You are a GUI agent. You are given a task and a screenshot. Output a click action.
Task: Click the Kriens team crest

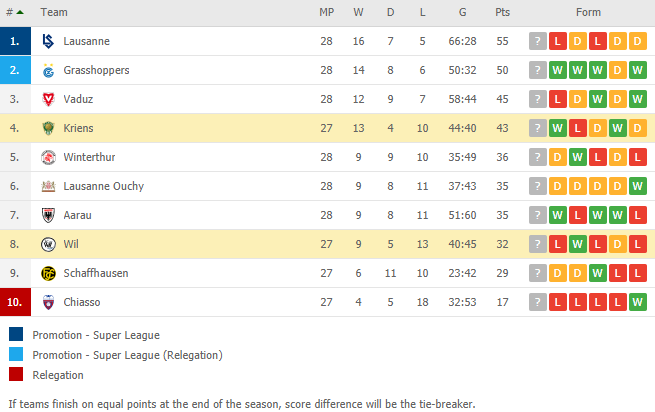tap(48, 128)
